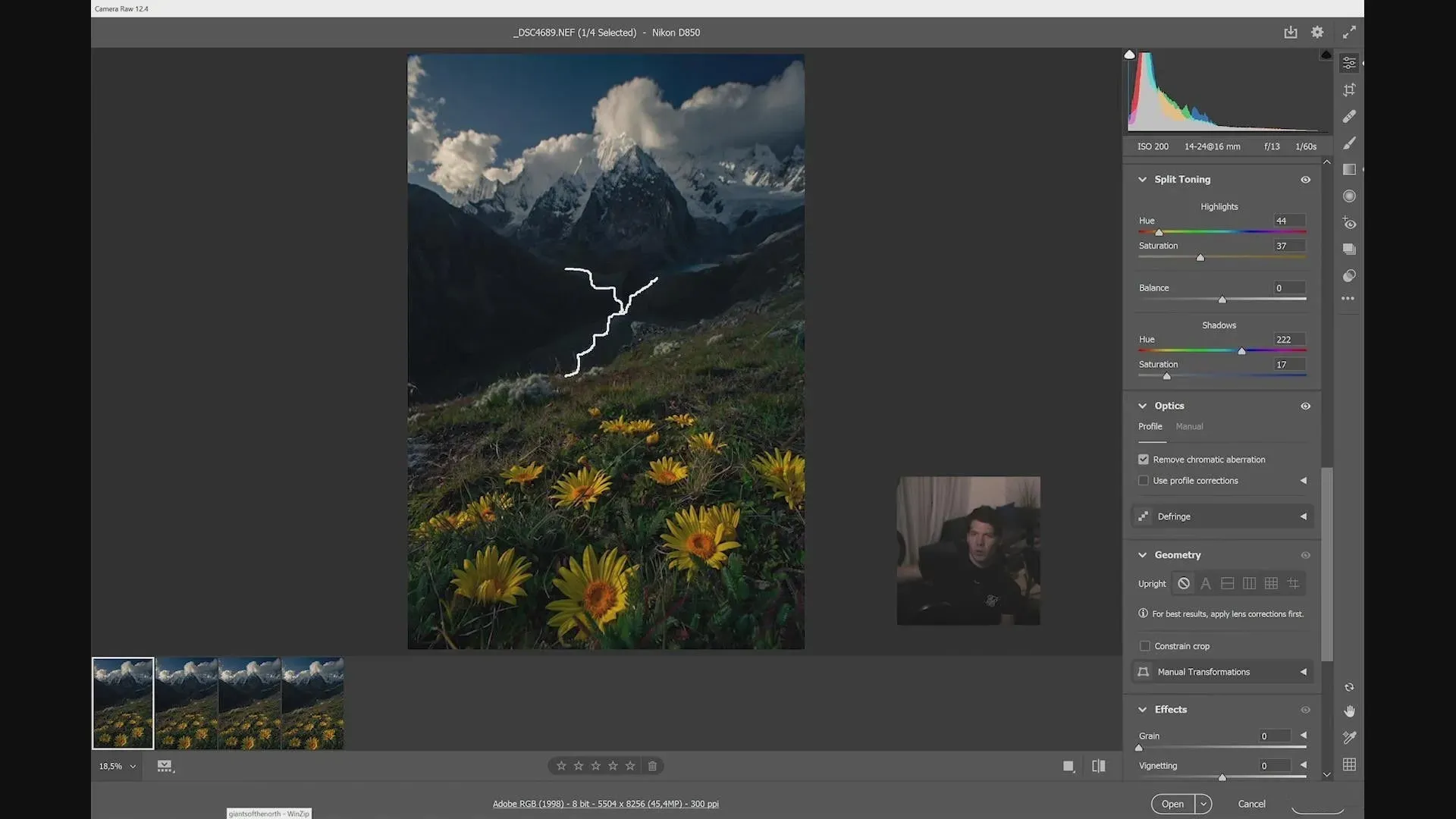Viewport: 1456px width, 819px height.
Task: Select the Color Sampler eyedropper tool
Action: coord(1349,737)
